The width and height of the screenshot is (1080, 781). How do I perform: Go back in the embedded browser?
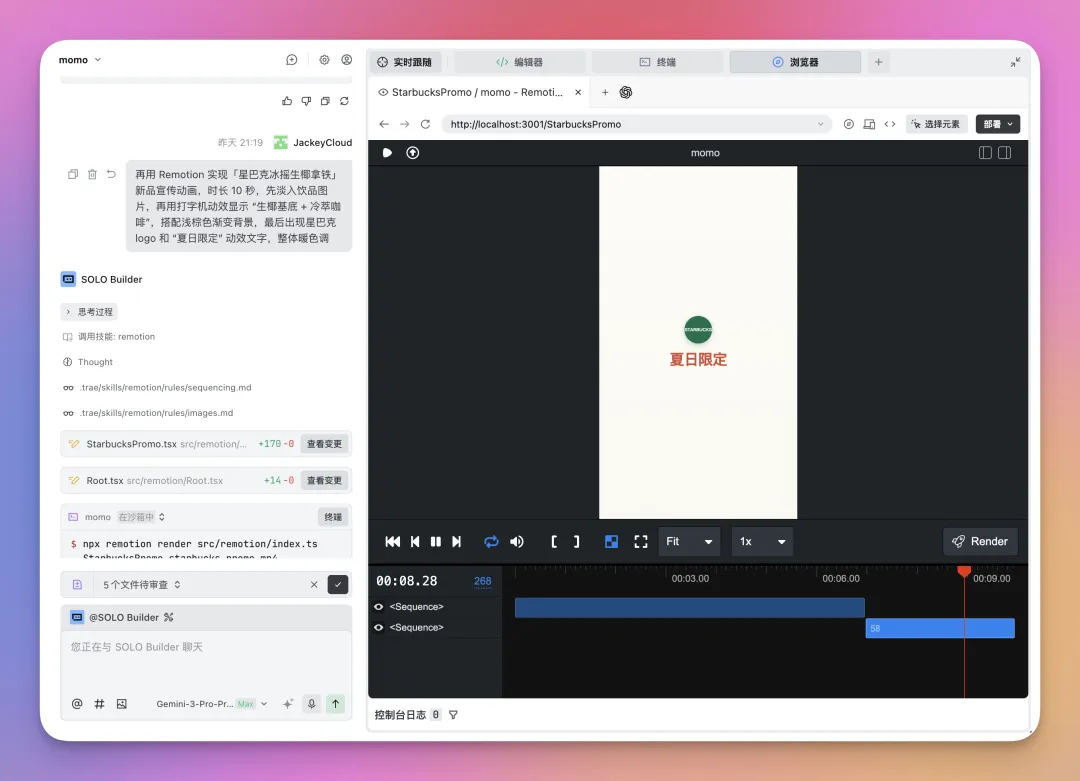[384, 124]
